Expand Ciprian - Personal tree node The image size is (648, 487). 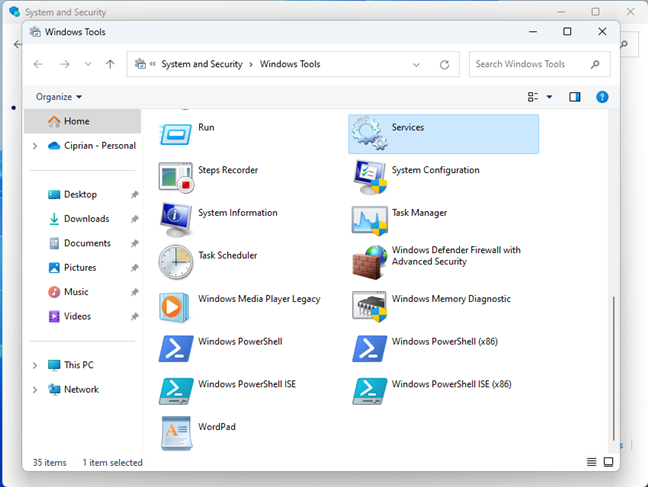pos(35,146)
